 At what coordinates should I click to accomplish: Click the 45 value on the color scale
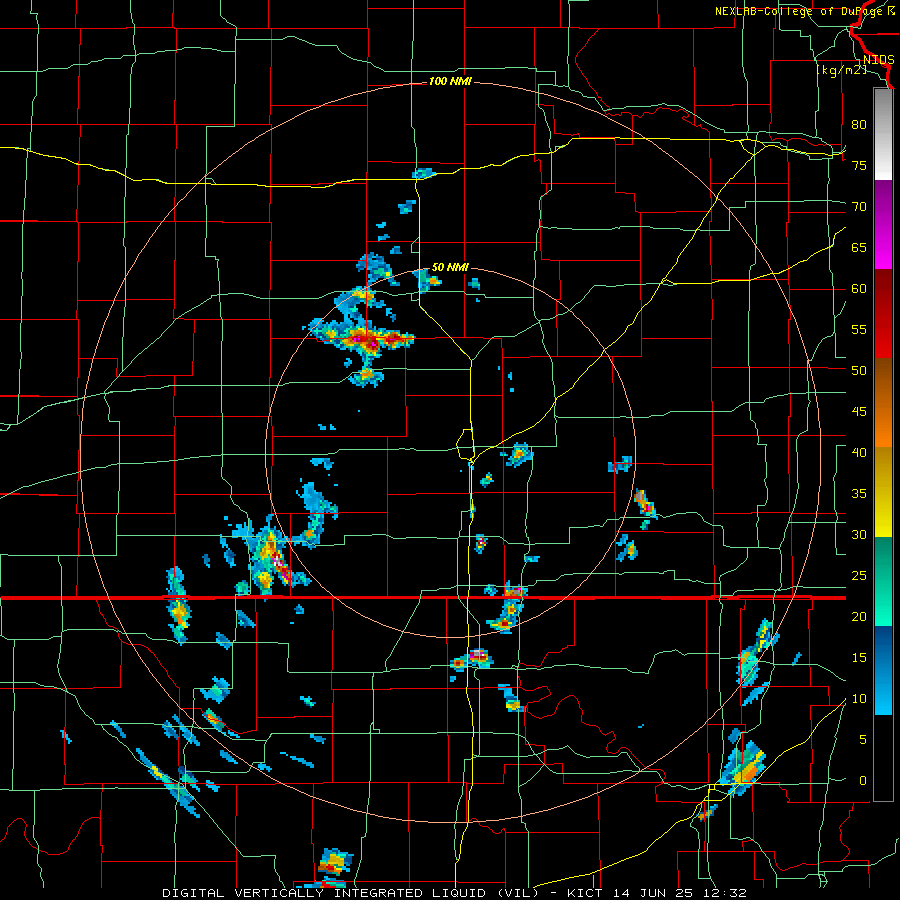pos(859,412)
